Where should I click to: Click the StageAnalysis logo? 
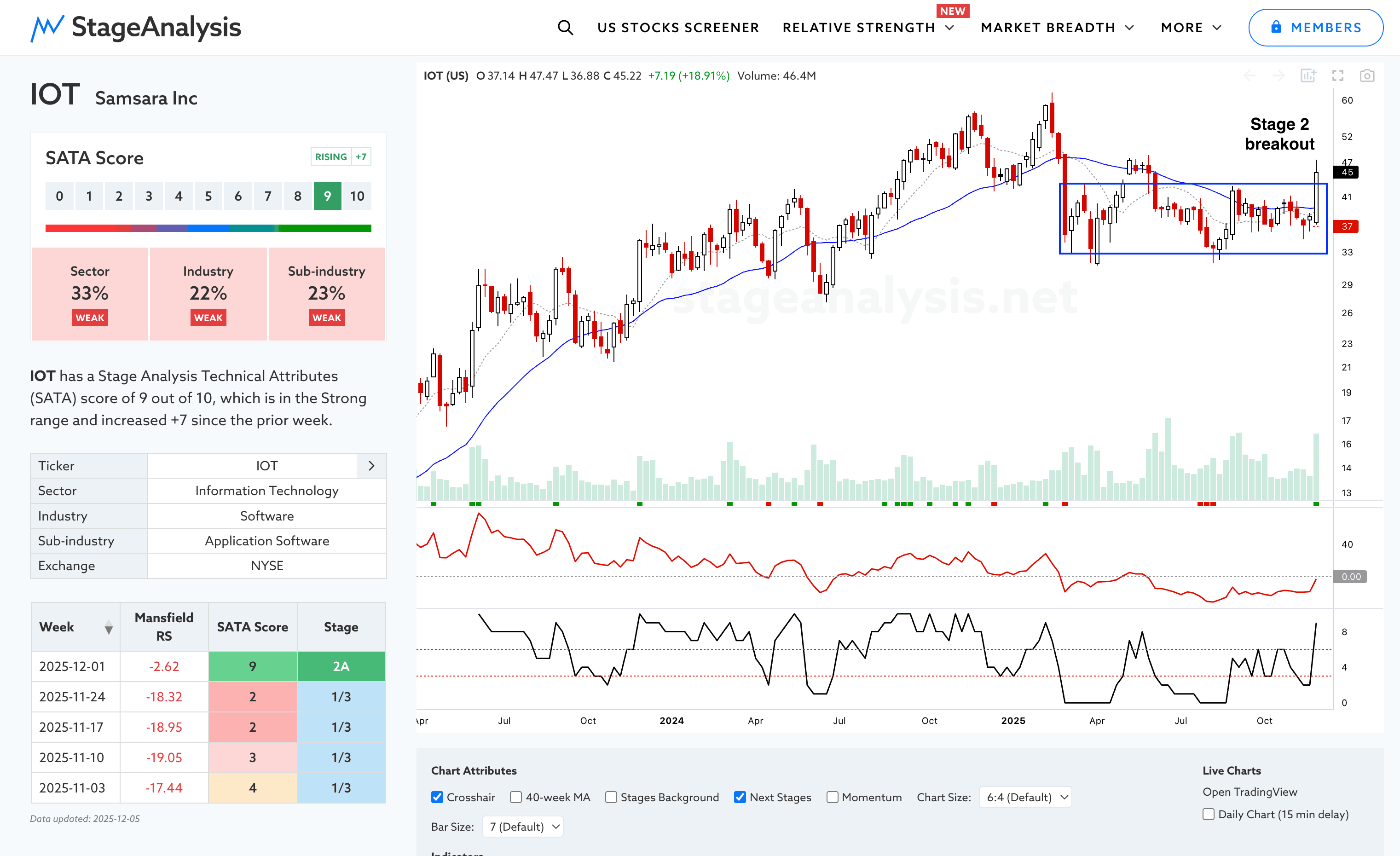[136, 27]
